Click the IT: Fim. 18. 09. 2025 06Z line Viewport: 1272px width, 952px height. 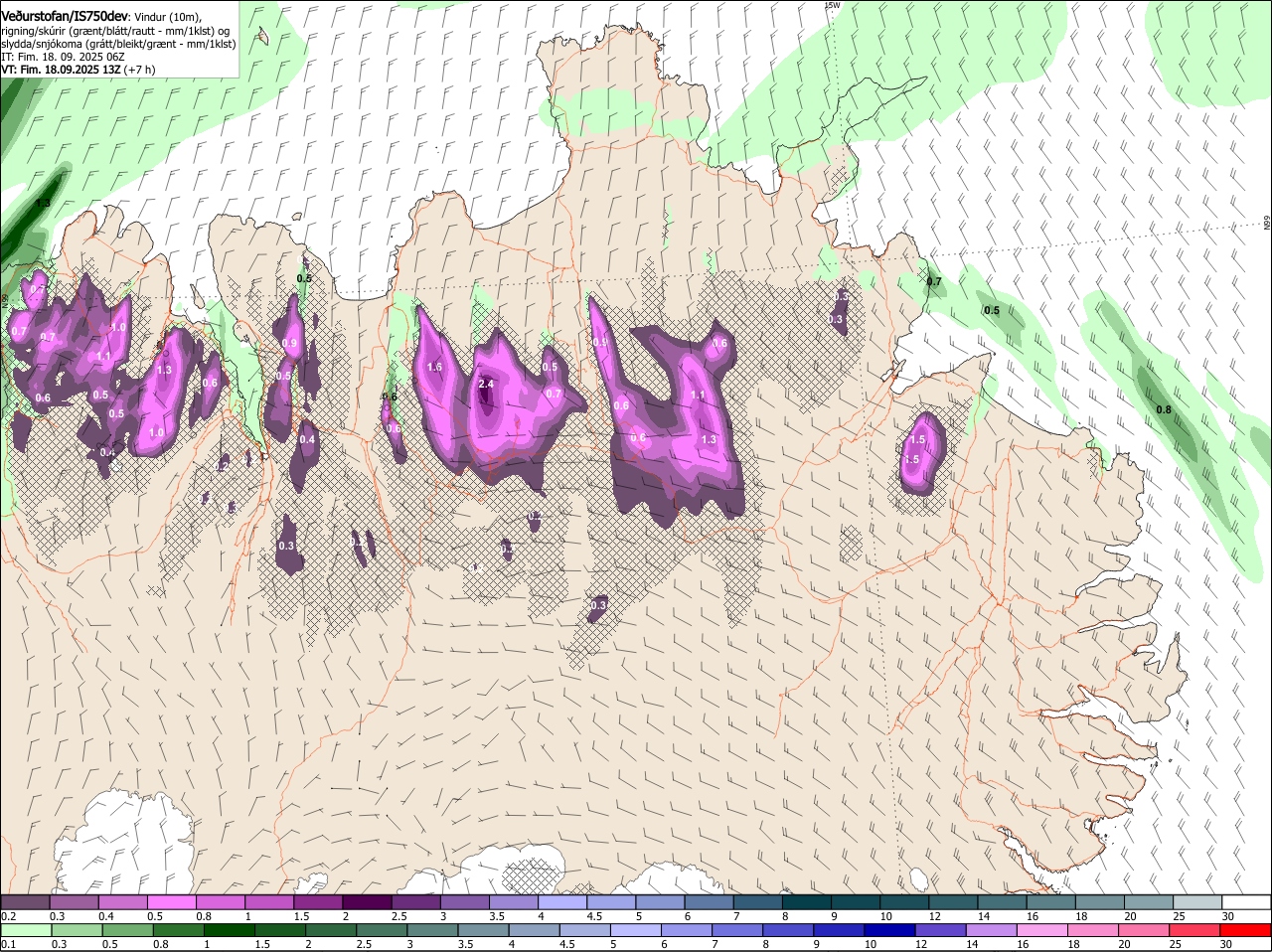63,57
